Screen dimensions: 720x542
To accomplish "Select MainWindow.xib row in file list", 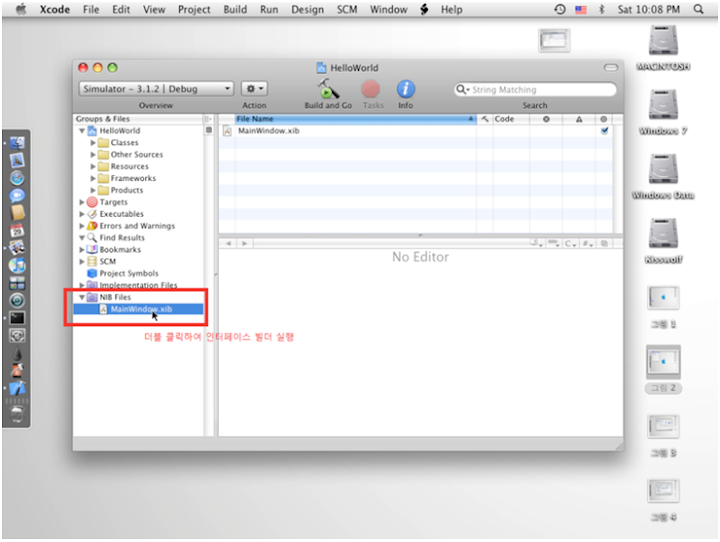I will point(416,131).
